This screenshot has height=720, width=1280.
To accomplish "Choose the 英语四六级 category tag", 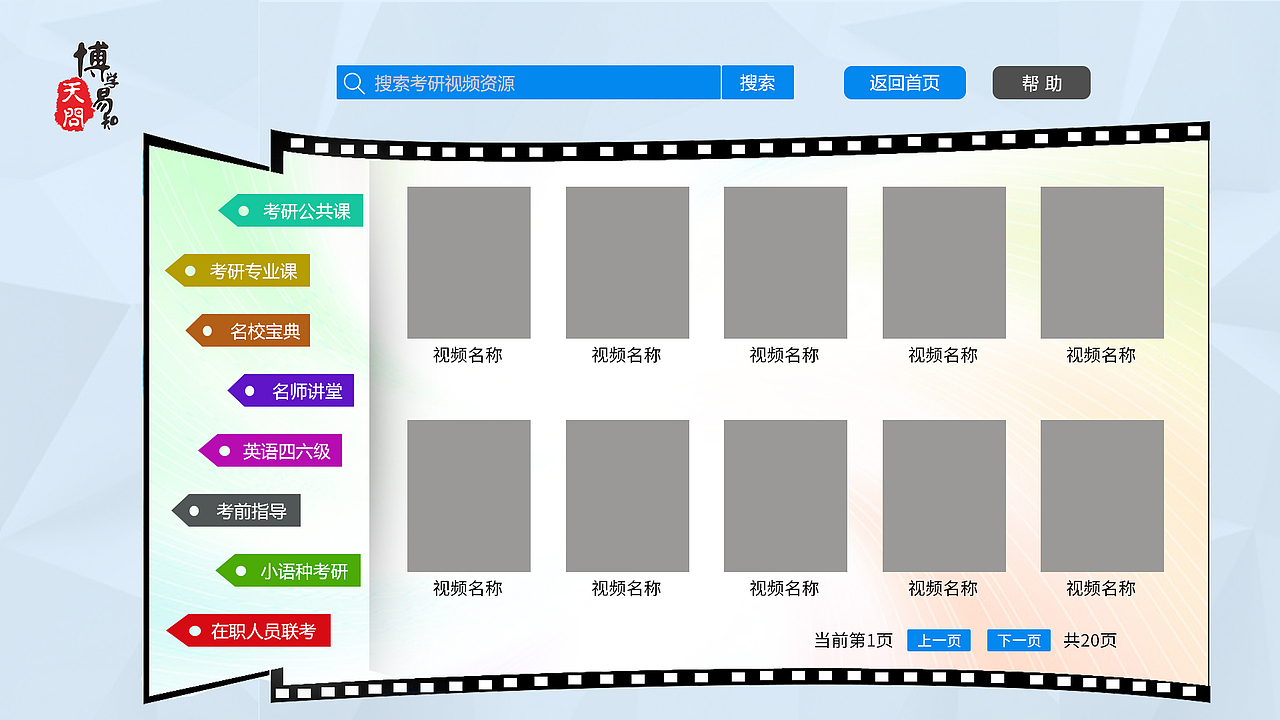I will [270, 451].
